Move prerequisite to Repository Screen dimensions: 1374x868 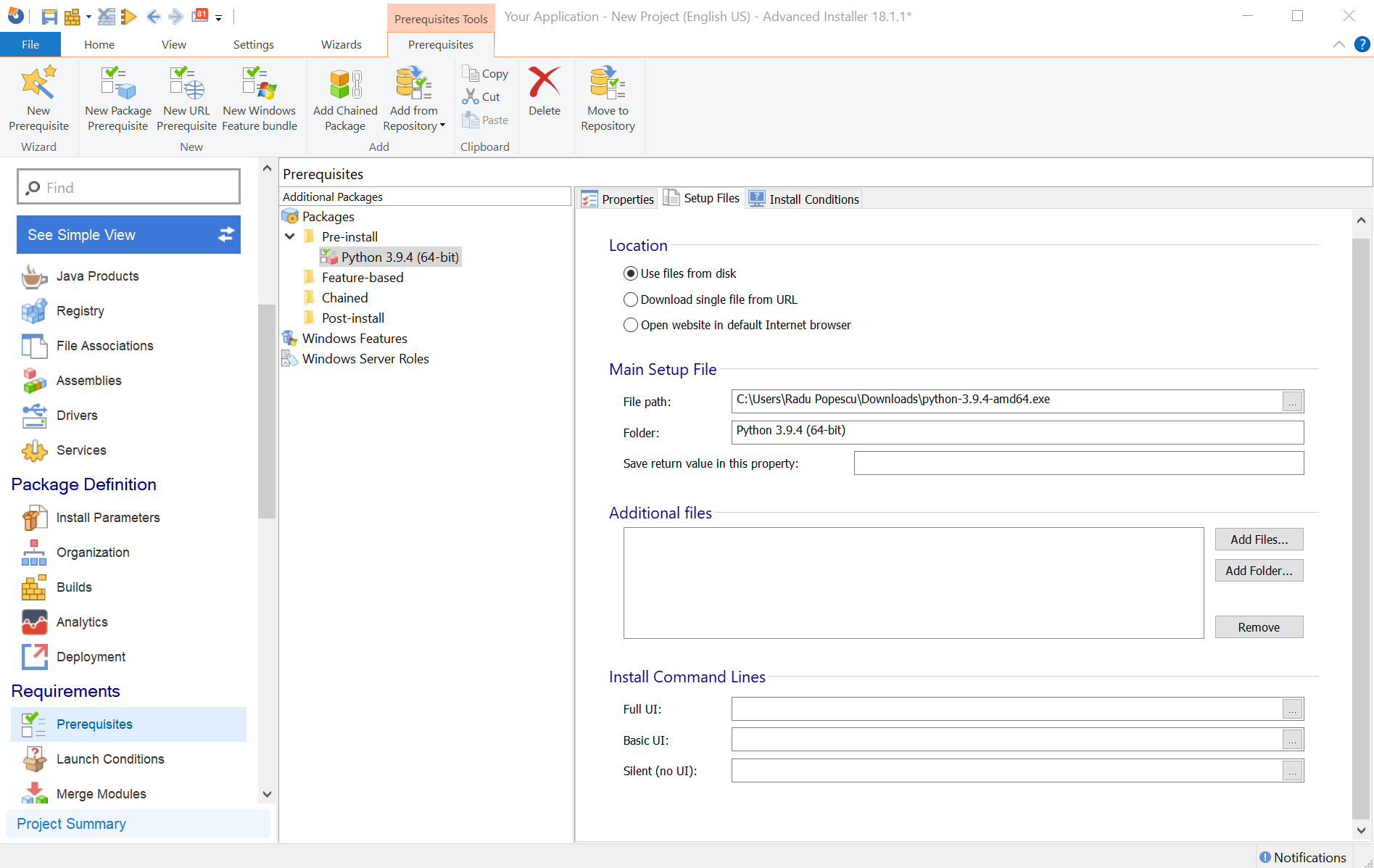click(x=608, y=99)
